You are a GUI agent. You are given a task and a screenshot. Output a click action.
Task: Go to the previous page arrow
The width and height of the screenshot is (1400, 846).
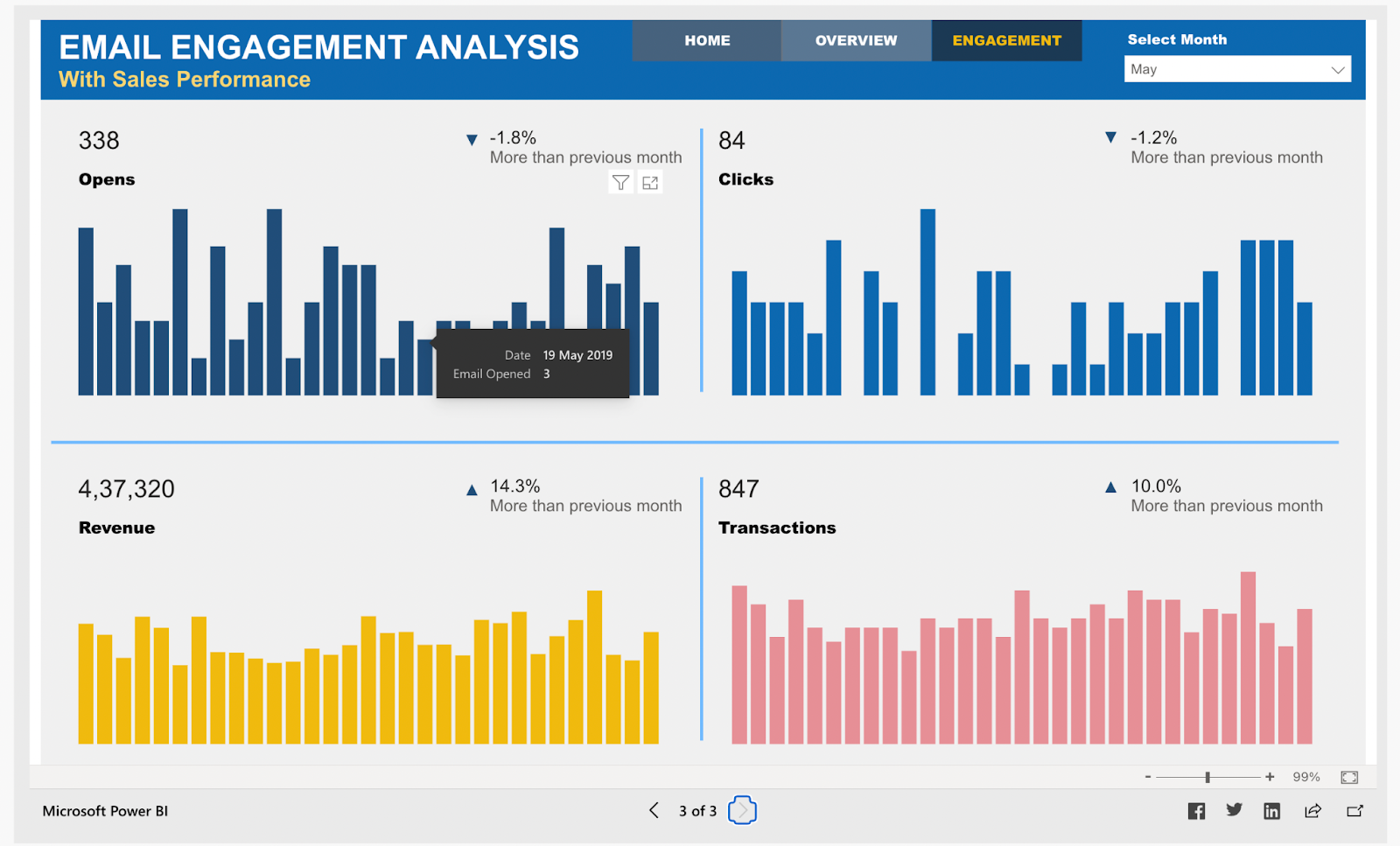654,810
